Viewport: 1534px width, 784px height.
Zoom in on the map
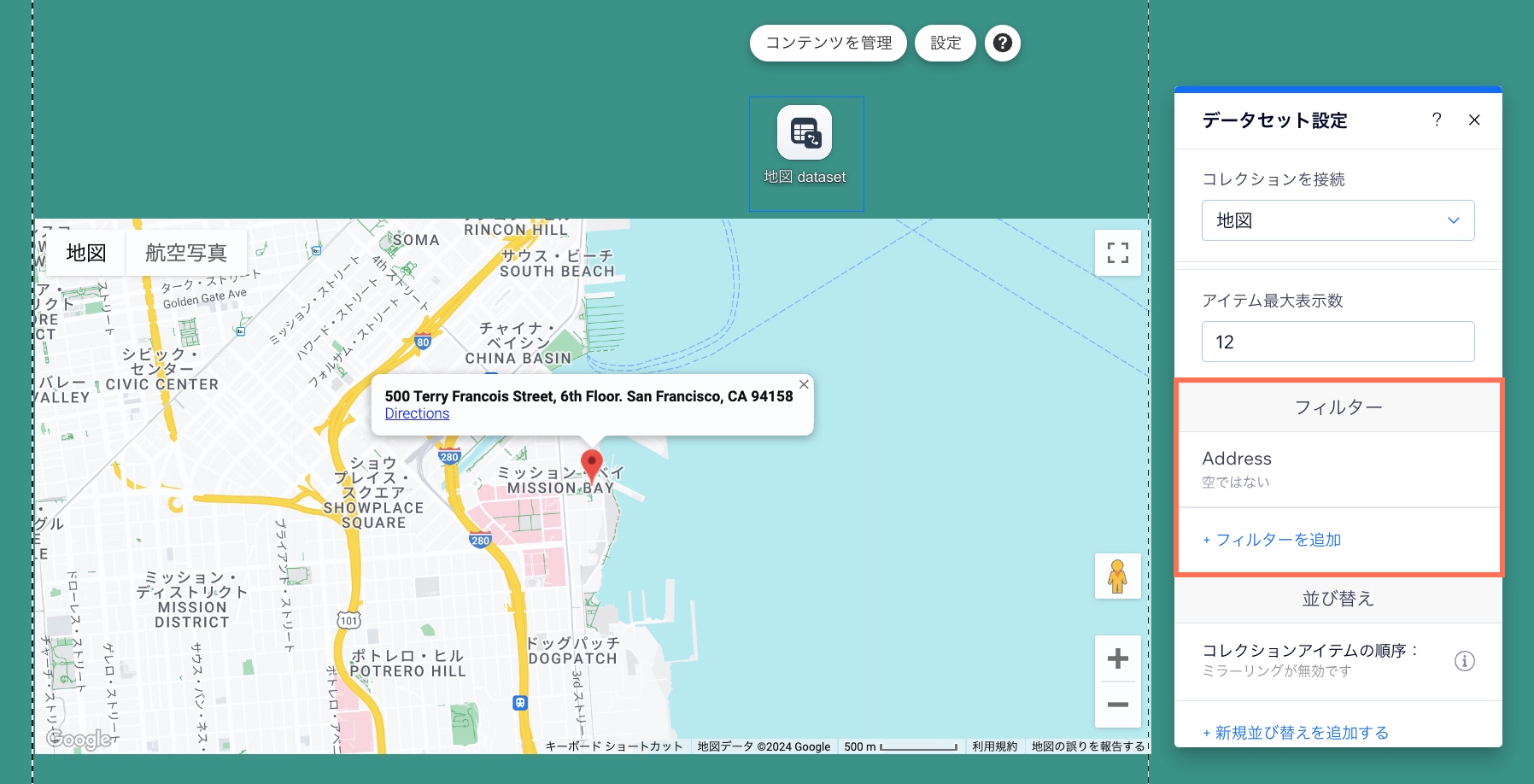(x=1117, y=658)
